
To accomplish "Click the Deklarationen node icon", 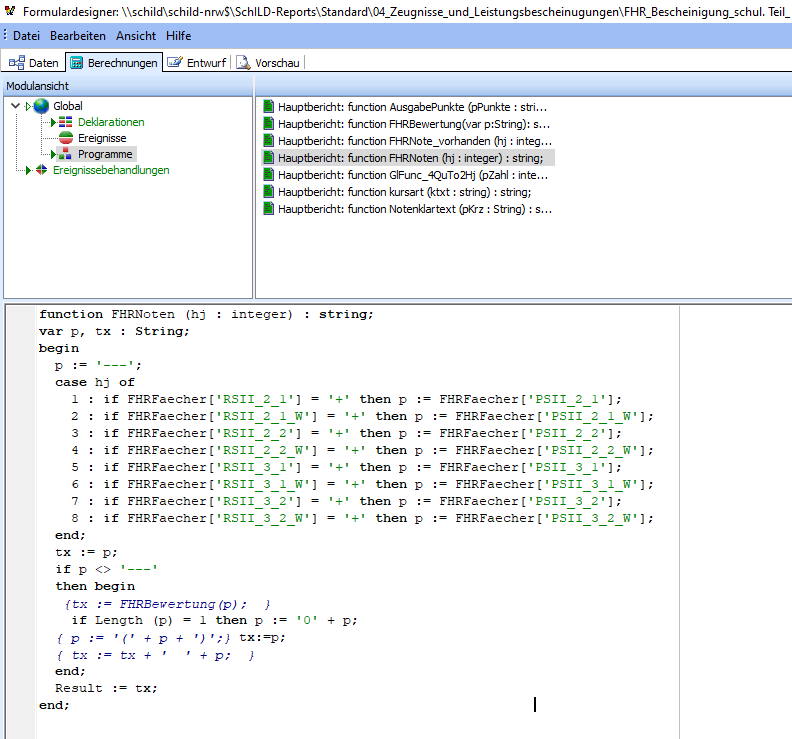I will pos(65,122).
